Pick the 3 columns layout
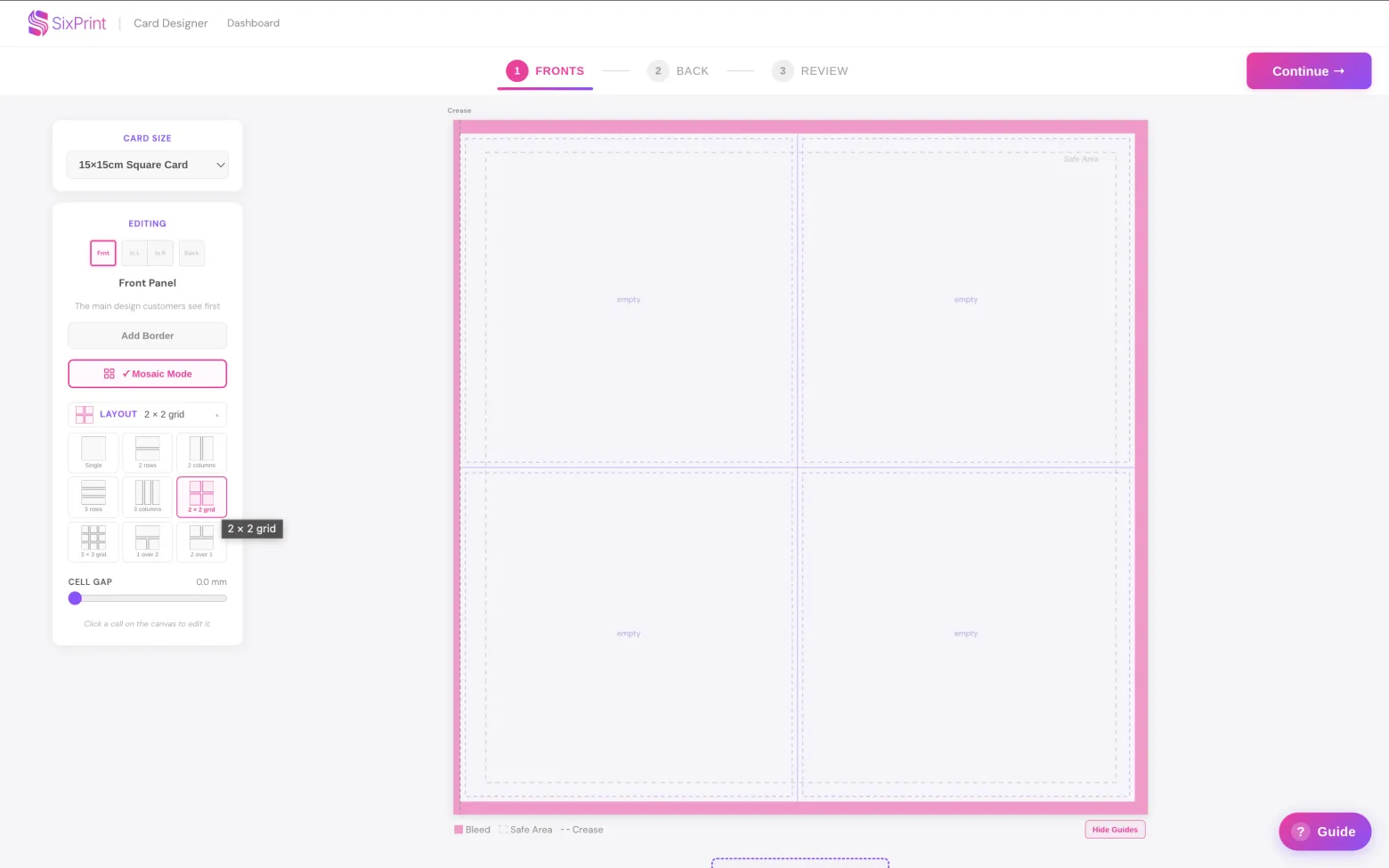Image resolution: width=1389 pixels, height=868 pixels. pos(148,497)
